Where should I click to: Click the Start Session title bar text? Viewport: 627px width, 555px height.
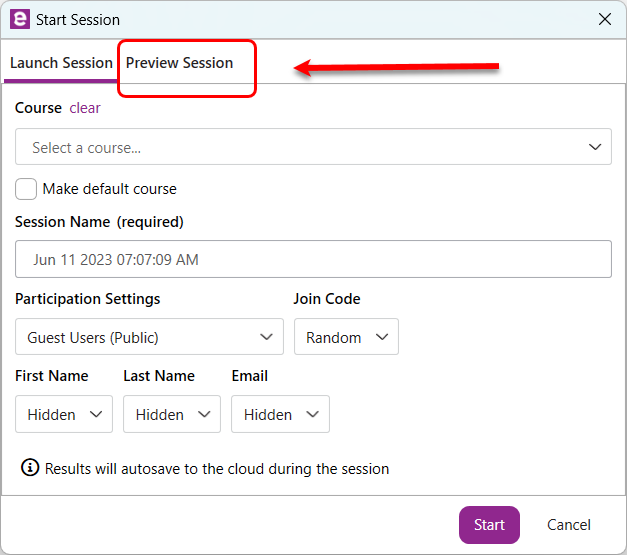tap(78, 19)
